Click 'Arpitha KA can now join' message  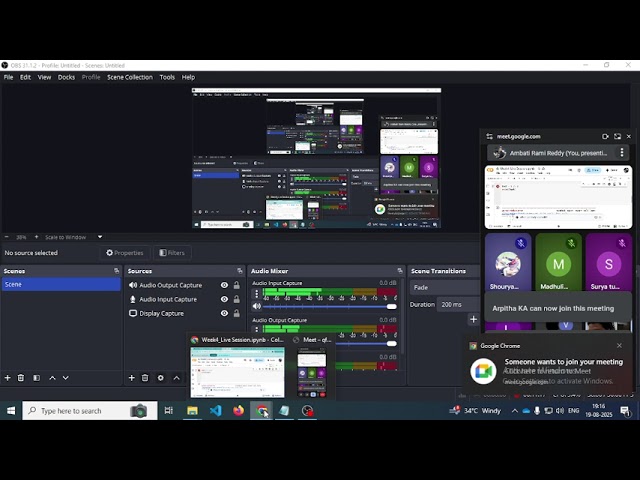coord(553,309)
